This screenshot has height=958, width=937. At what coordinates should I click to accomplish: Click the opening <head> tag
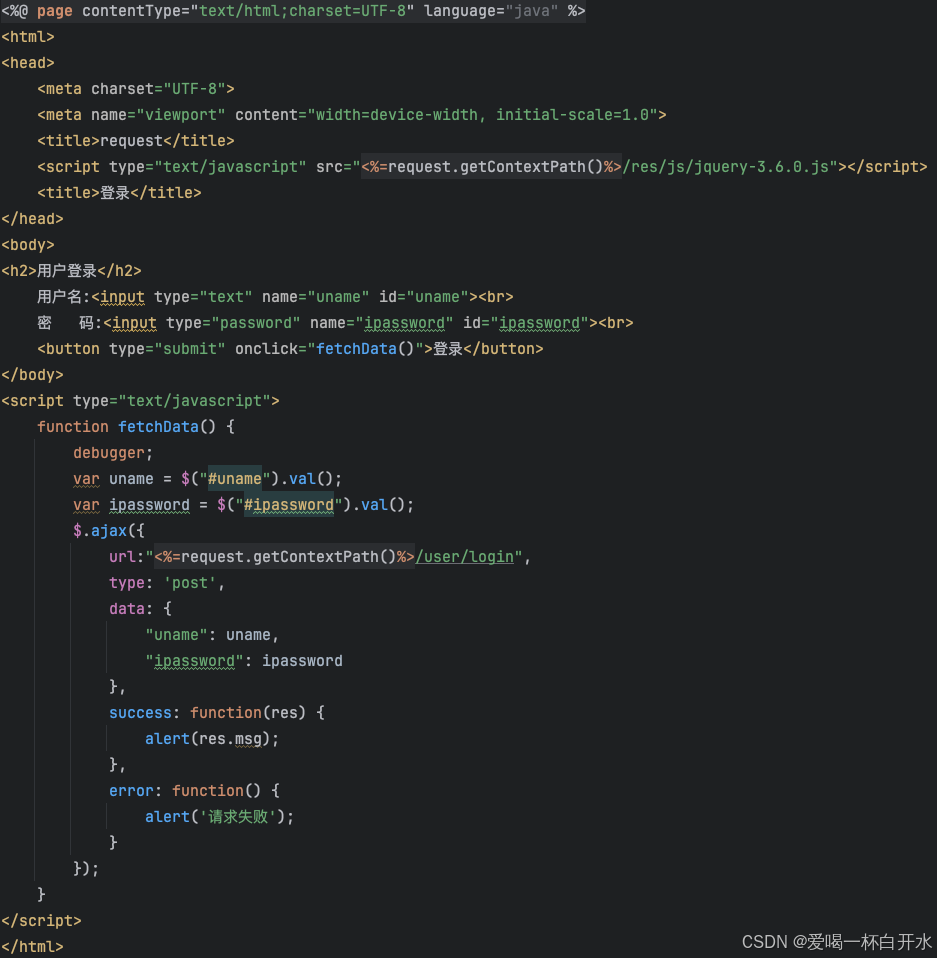pyautogui.click(x=27, y=63)
